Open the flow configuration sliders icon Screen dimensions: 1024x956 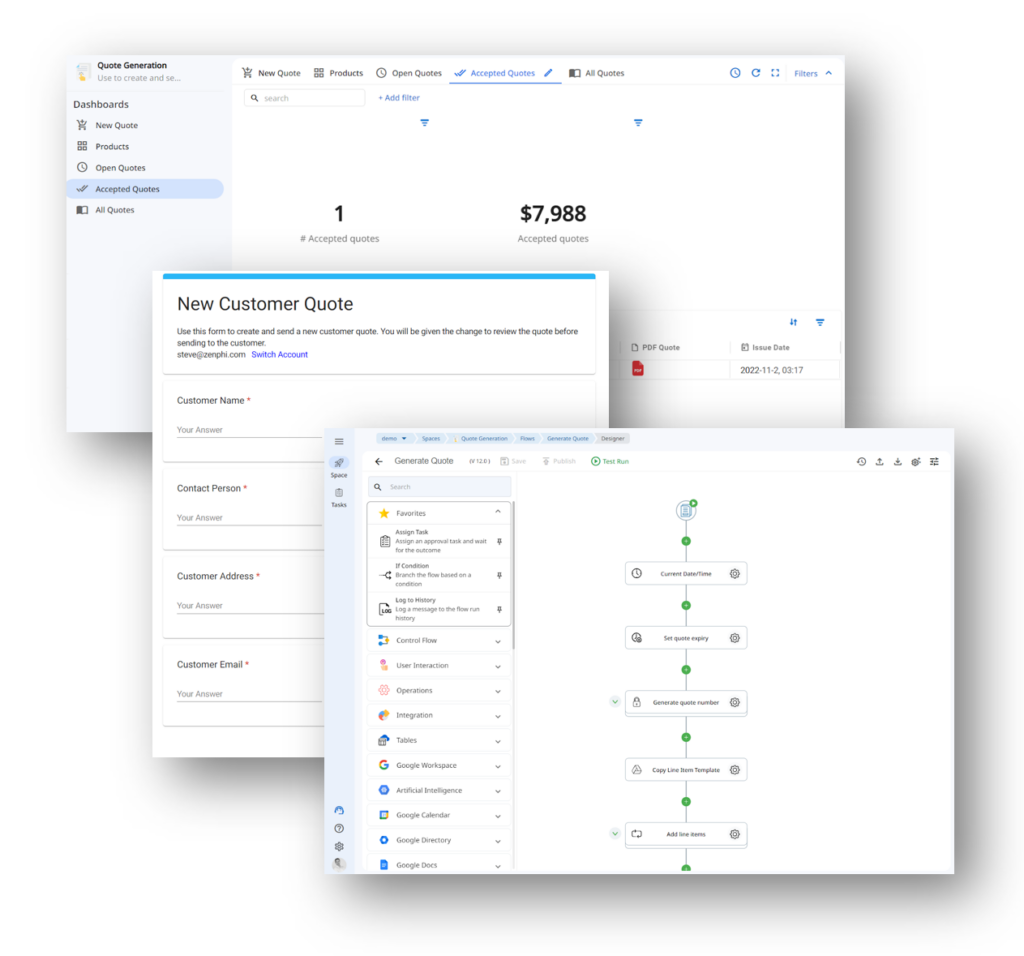point(933,461)
